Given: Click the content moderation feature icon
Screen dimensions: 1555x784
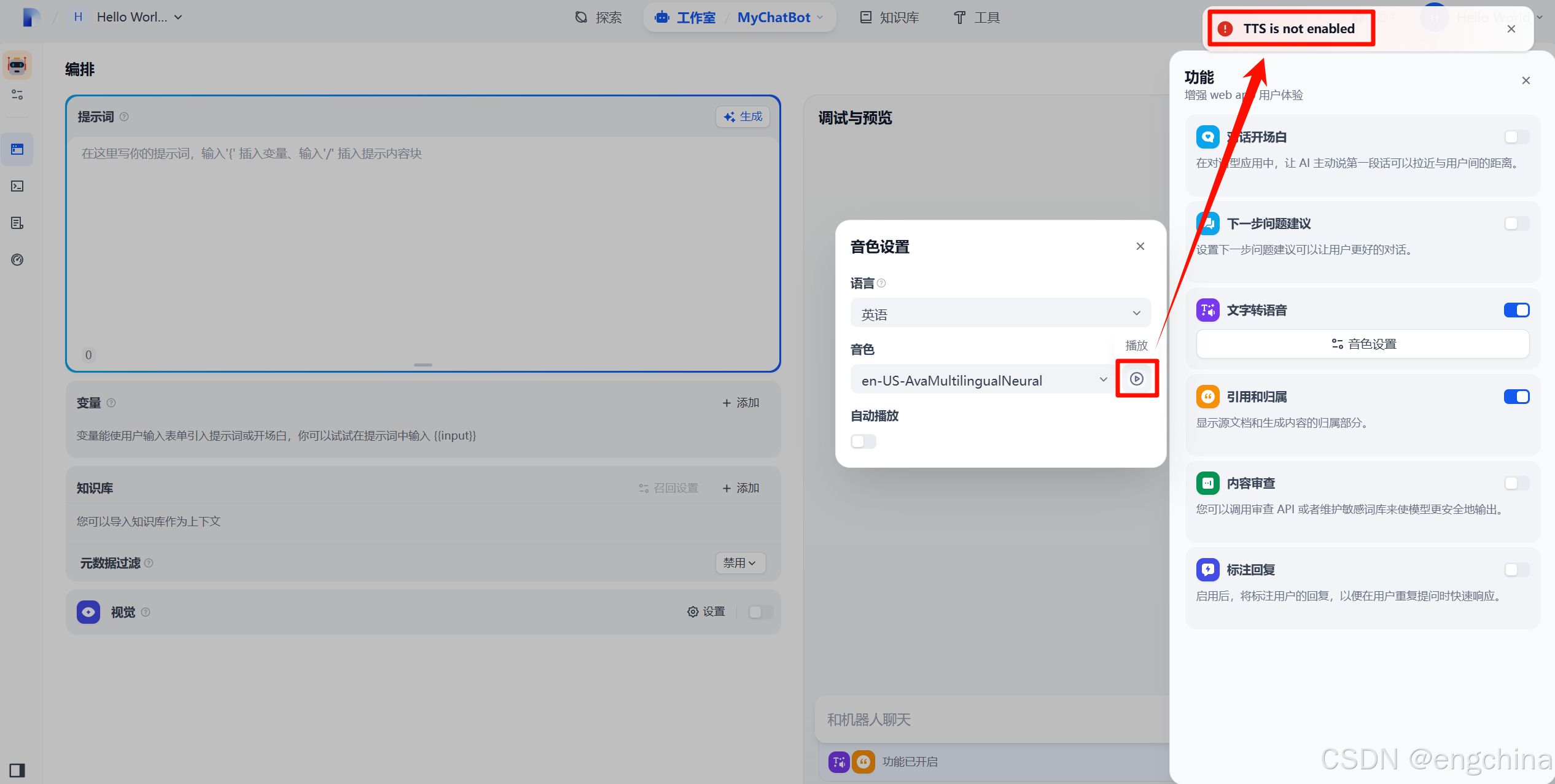Looking at the screenshot, I should (1207, 483).
